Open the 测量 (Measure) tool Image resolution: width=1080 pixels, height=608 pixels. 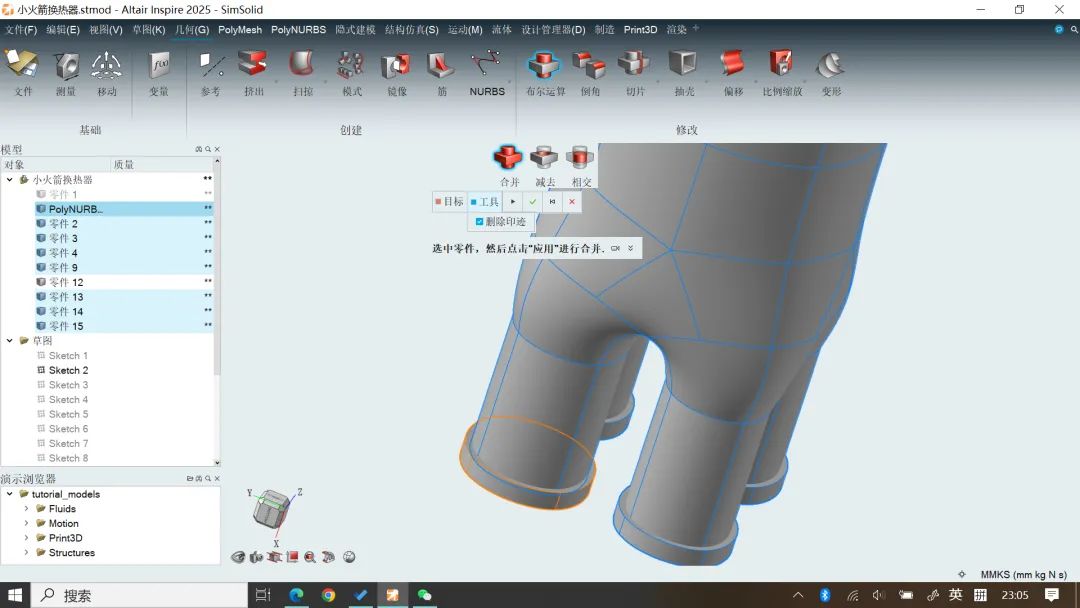pos(66,67)
